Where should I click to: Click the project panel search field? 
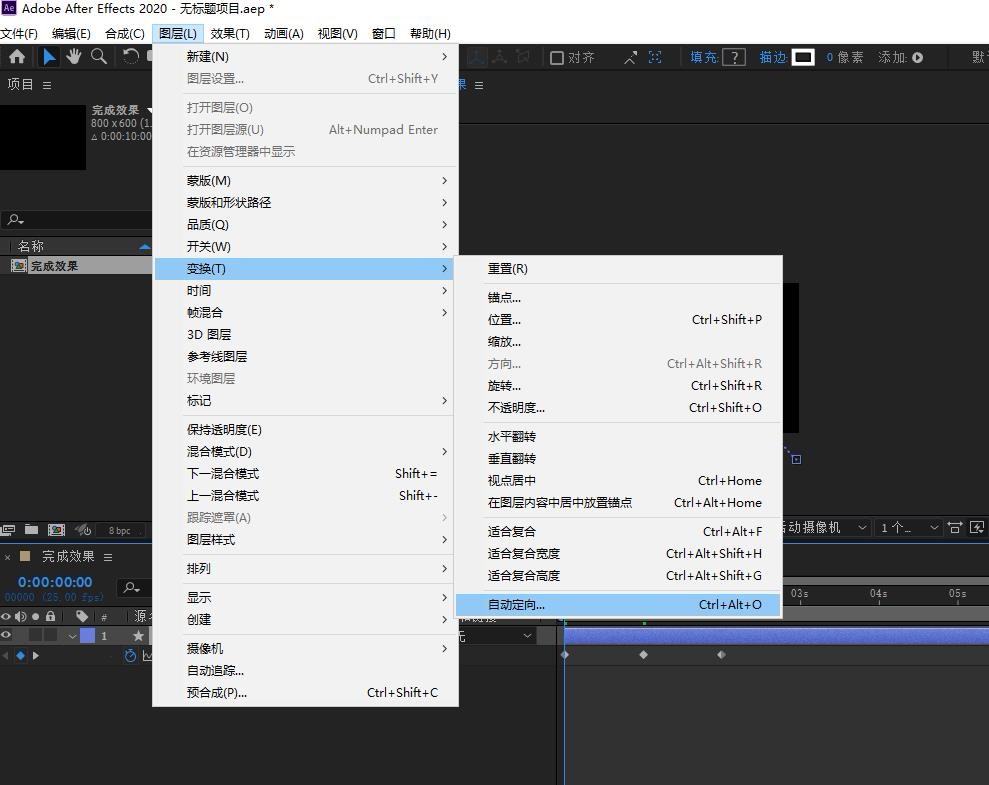pos(76,219)
